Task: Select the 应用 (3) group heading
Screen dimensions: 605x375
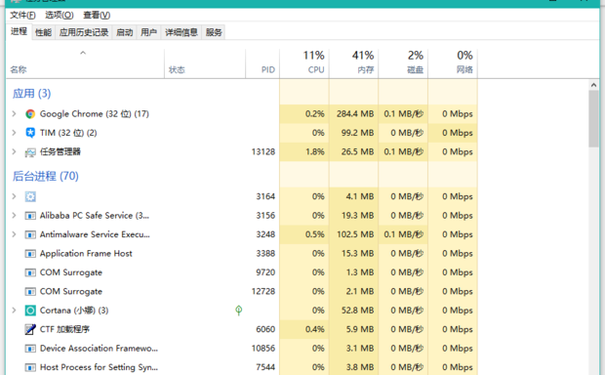Action: pos(32,93)
